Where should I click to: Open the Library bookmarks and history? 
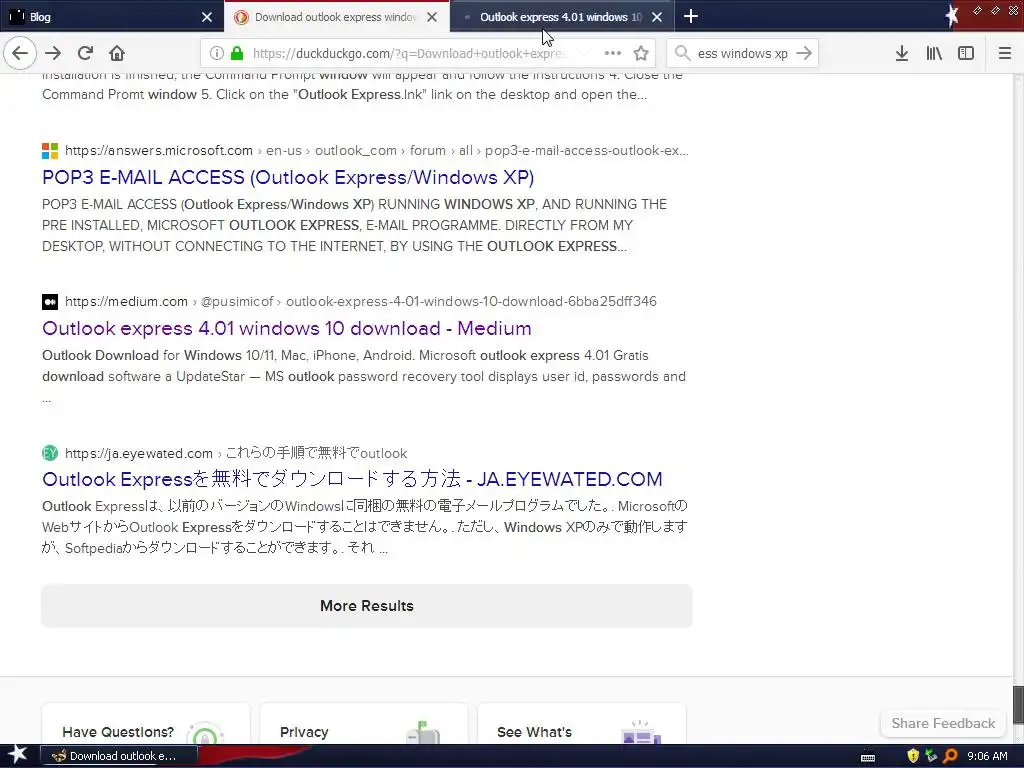[934, 53]
